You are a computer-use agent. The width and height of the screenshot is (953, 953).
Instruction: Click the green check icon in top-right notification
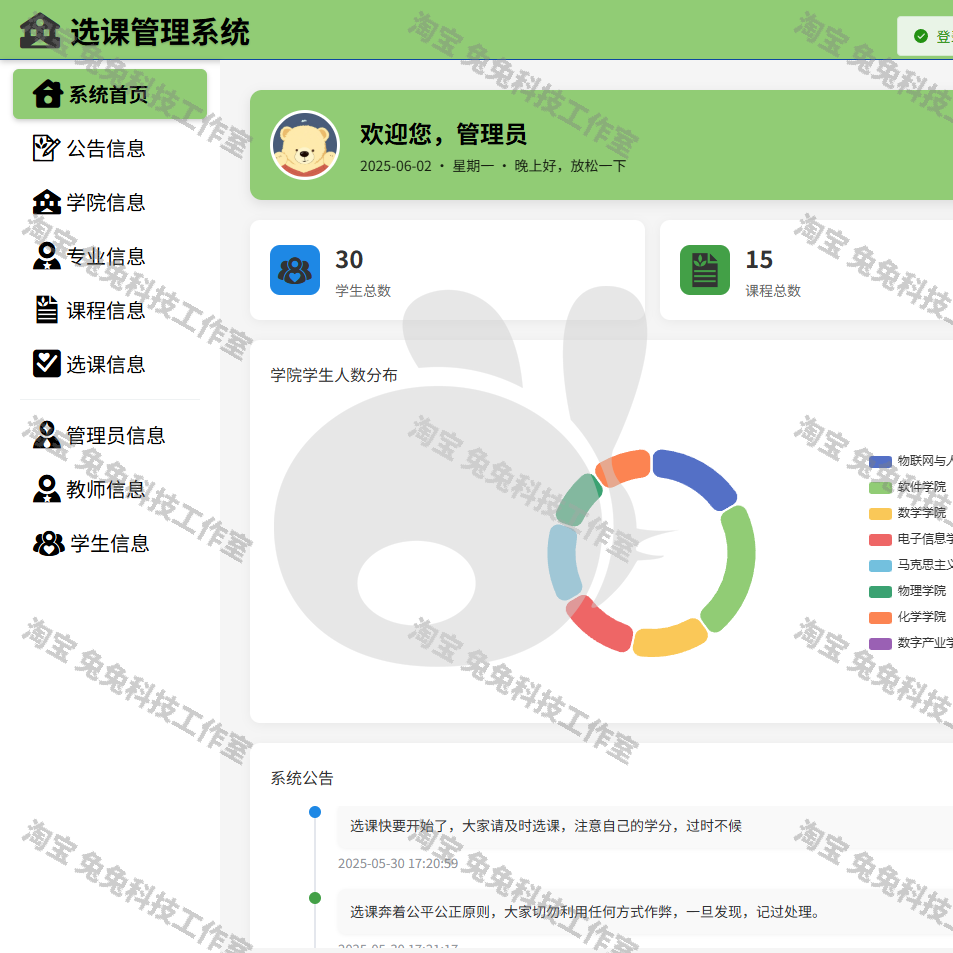[x=921, y=36]
